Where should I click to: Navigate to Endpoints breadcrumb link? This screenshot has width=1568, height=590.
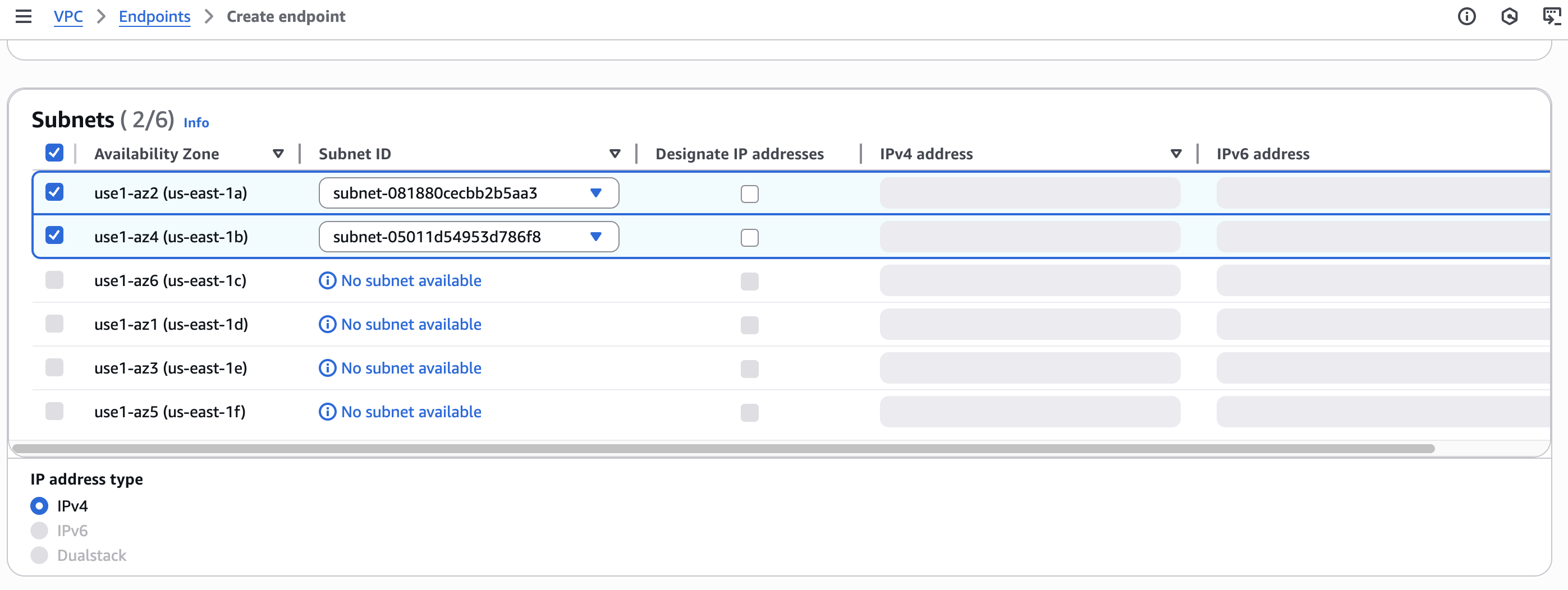point(154,16)
